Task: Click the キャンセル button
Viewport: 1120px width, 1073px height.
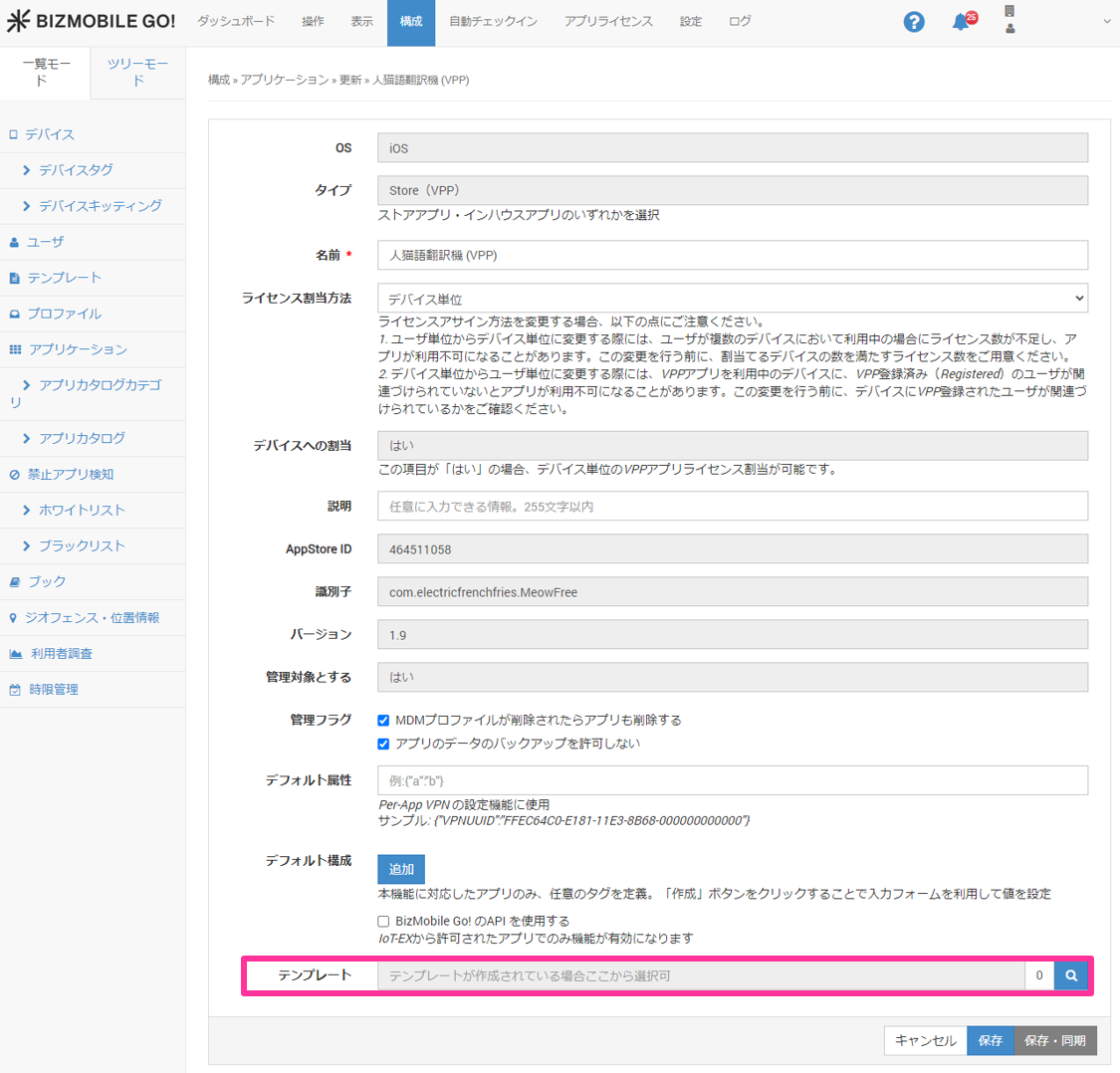Action: click(925, 1040)
